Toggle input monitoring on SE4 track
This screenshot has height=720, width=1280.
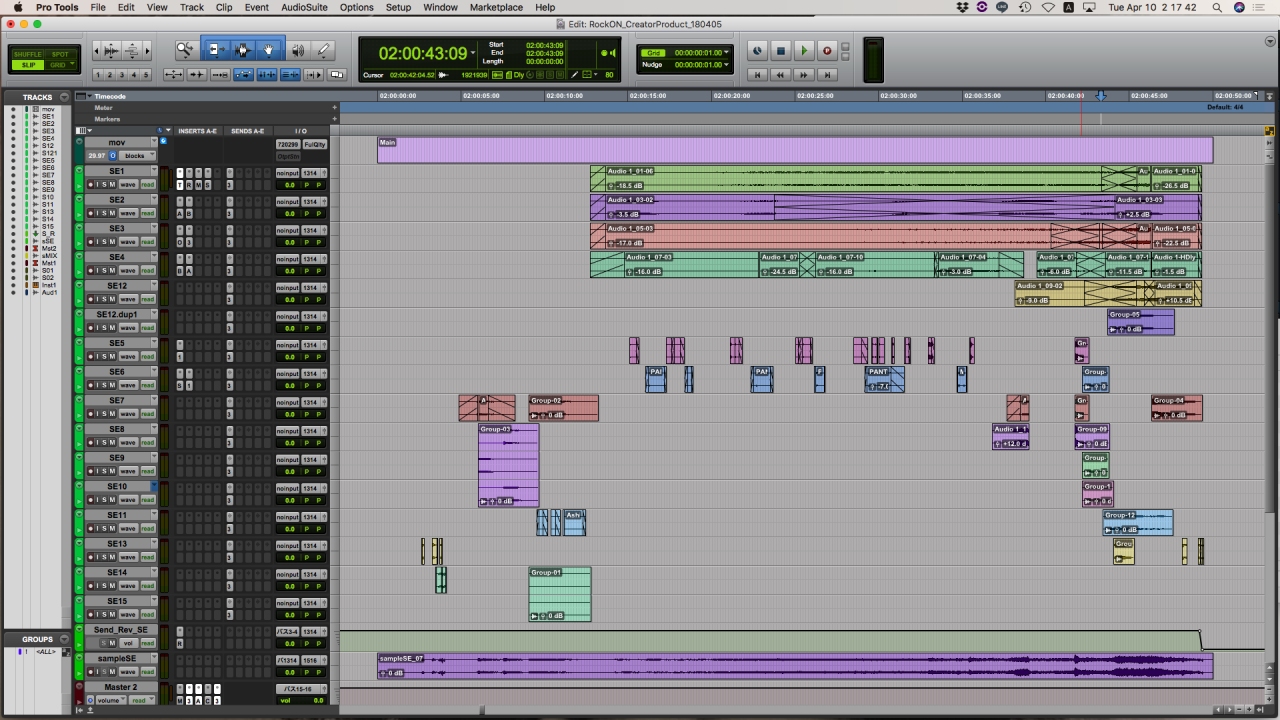97,271
